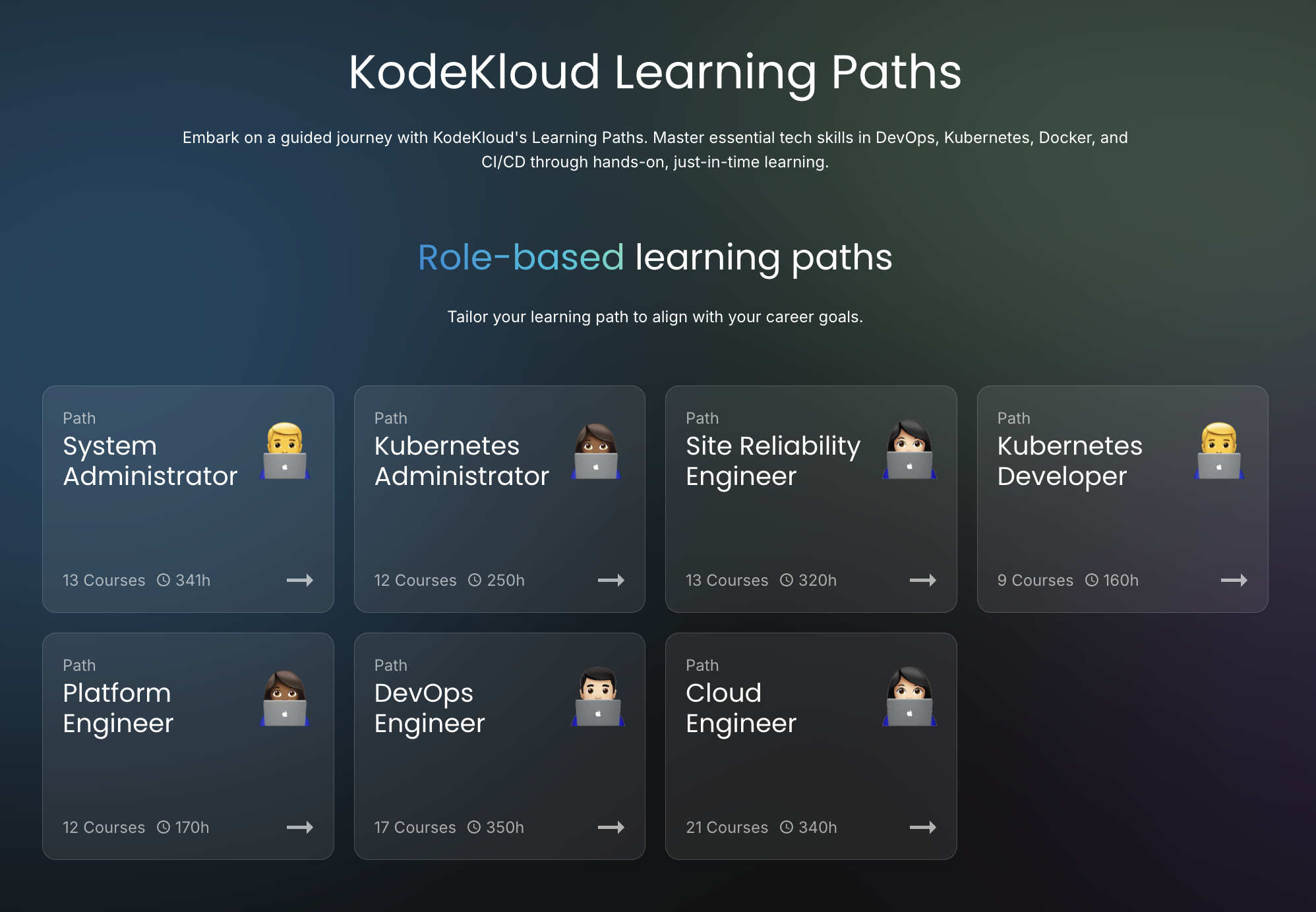Click the clock icon next to 340h on Cloud Engineer card
1316x912 pixels.
(786, 828)
